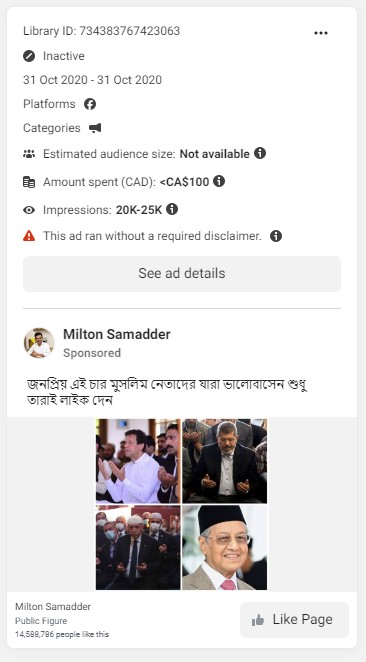Select the Library ID text
Viewport: 366px width, 662px height.
[101, 31]
